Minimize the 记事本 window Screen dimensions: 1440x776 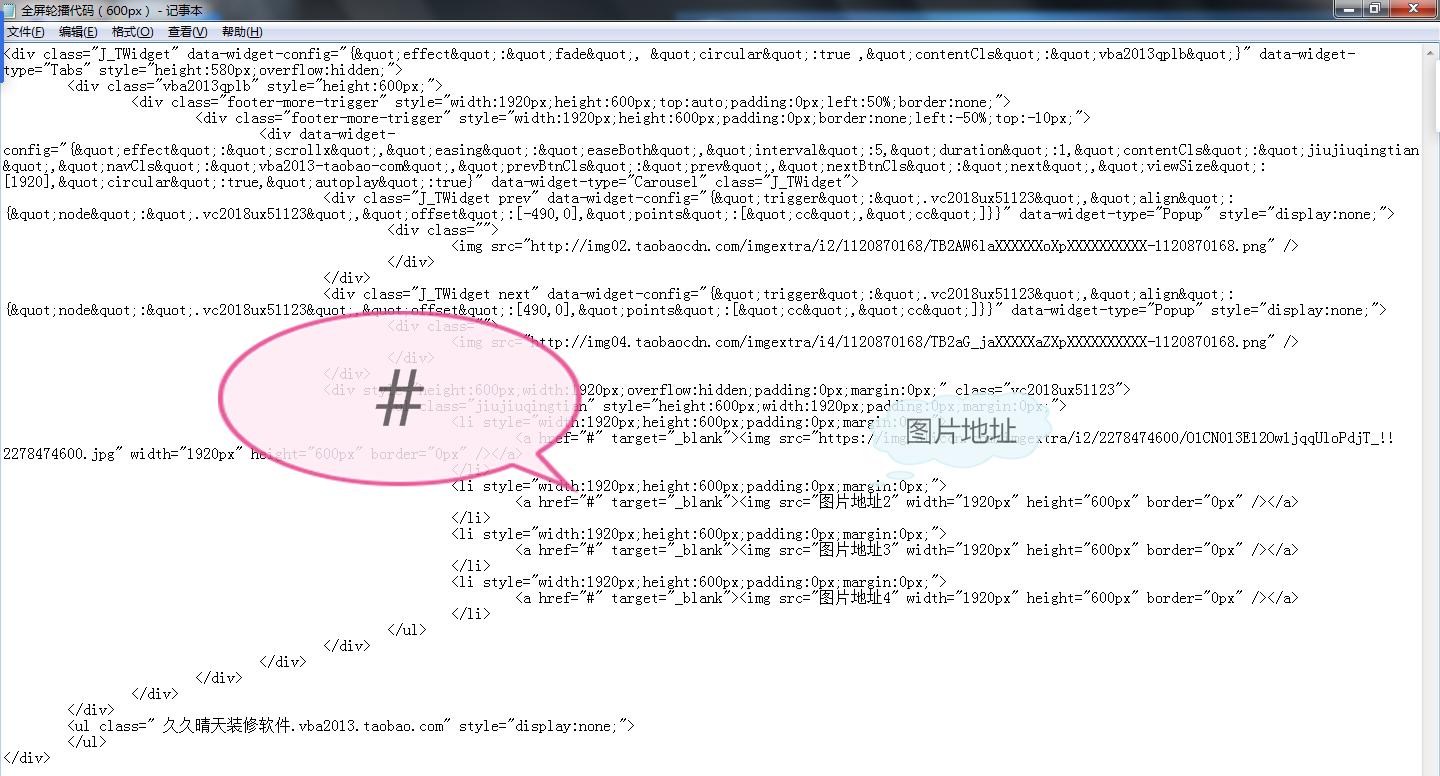point(1349,9)
